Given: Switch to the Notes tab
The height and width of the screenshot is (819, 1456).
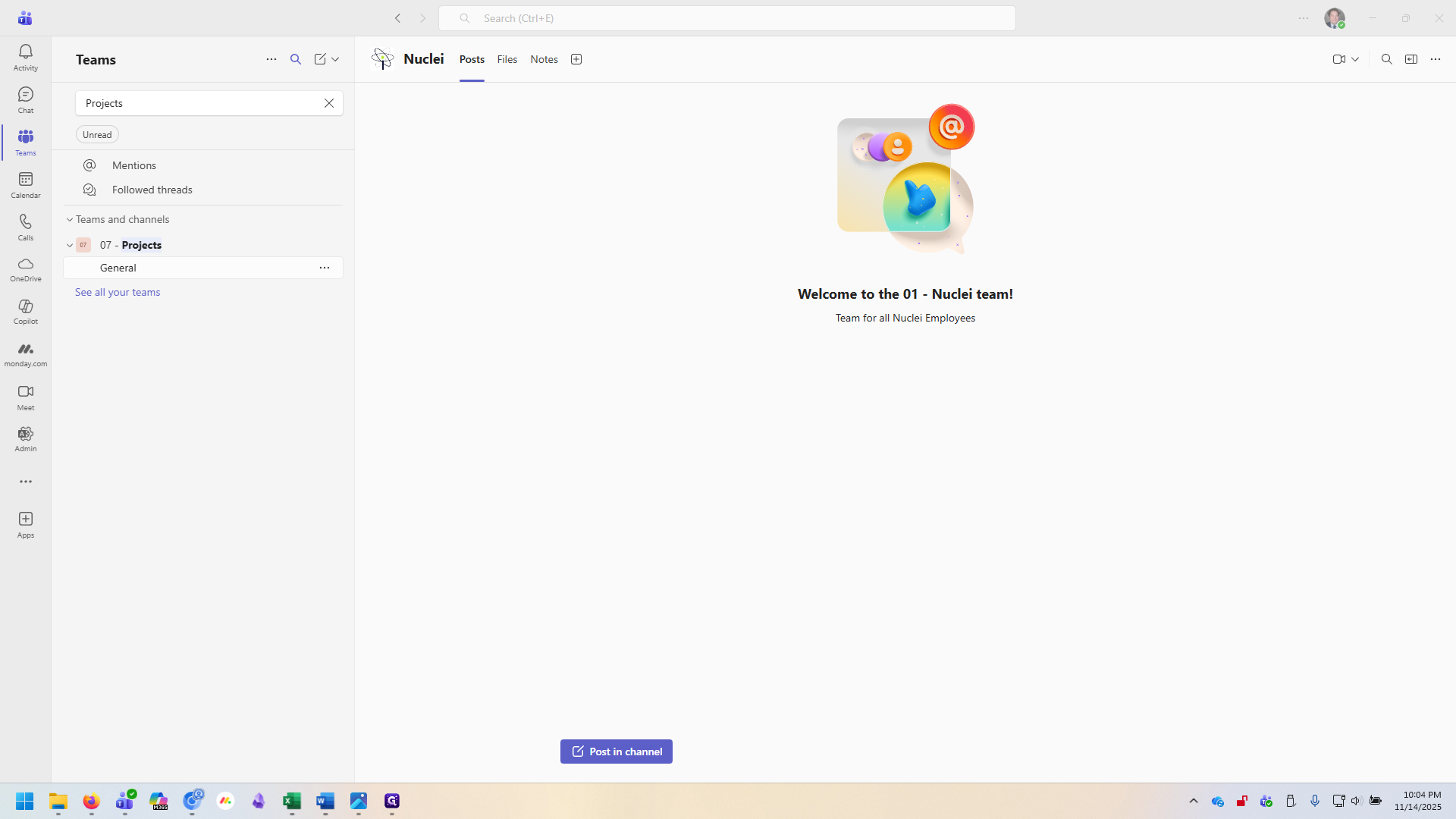Looking at the screenshot, I should click(544, 59).
